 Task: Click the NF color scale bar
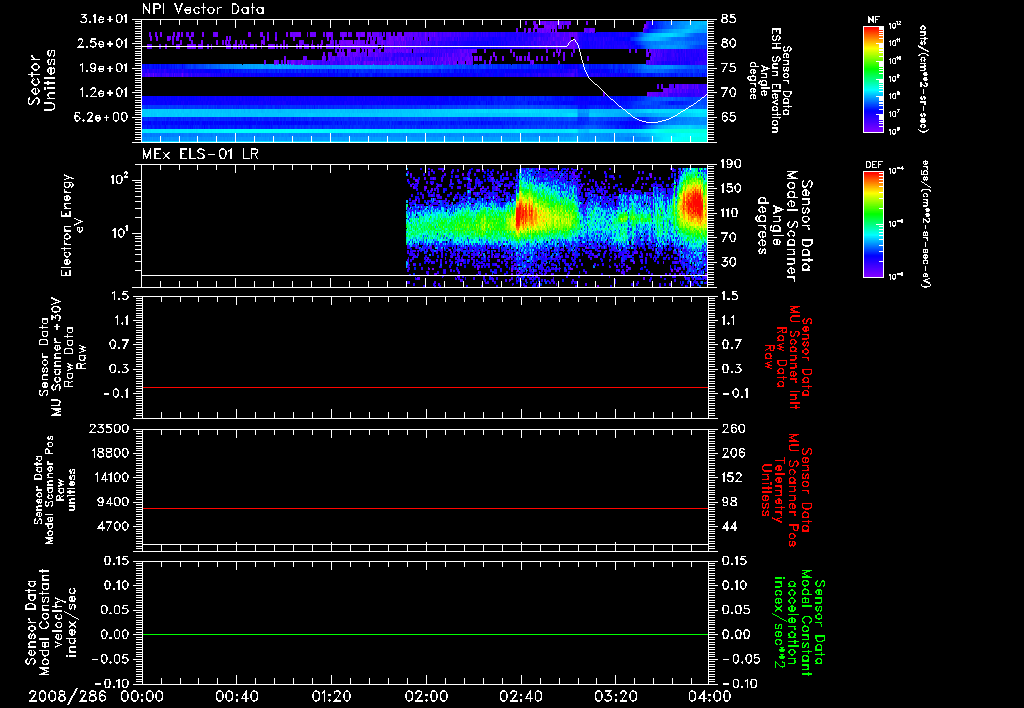tap(874, 78)
